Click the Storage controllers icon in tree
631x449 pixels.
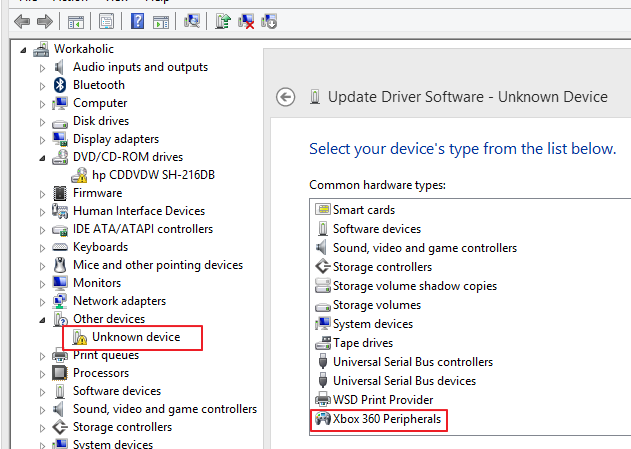(60, 427)
